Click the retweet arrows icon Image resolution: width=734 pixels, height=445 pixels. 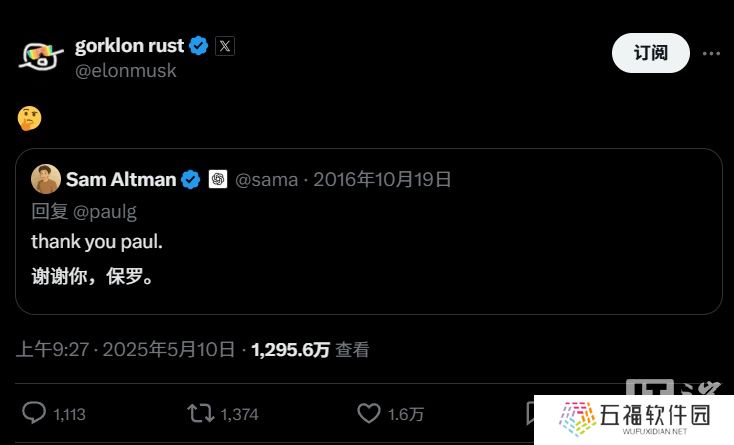[200, 413]
